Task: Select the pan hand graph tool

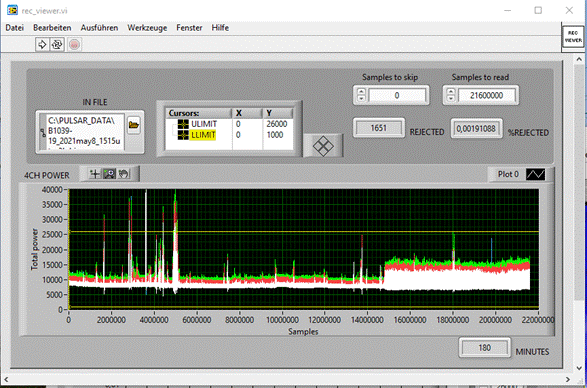Action: tap(124, 174)
